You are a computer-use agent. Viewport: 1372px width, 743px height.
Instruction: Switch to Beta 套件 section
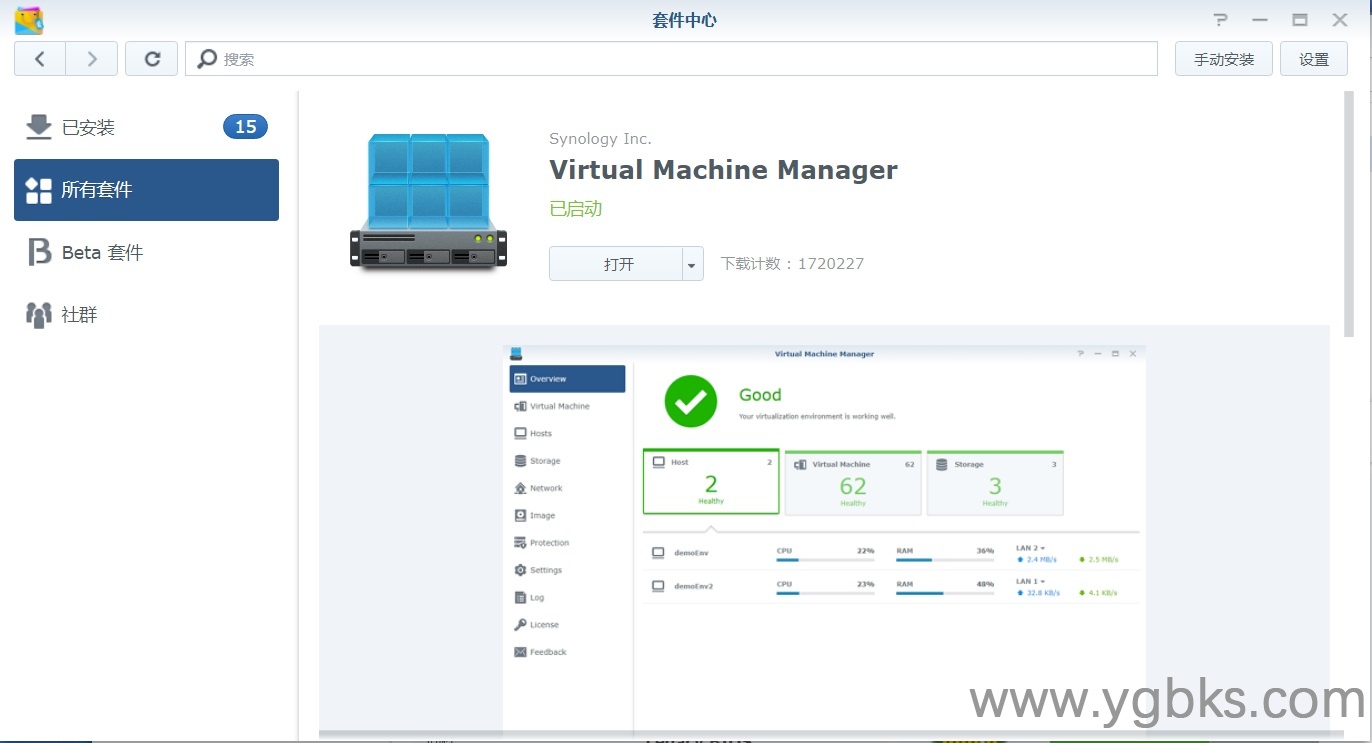[x=102, y=252]
